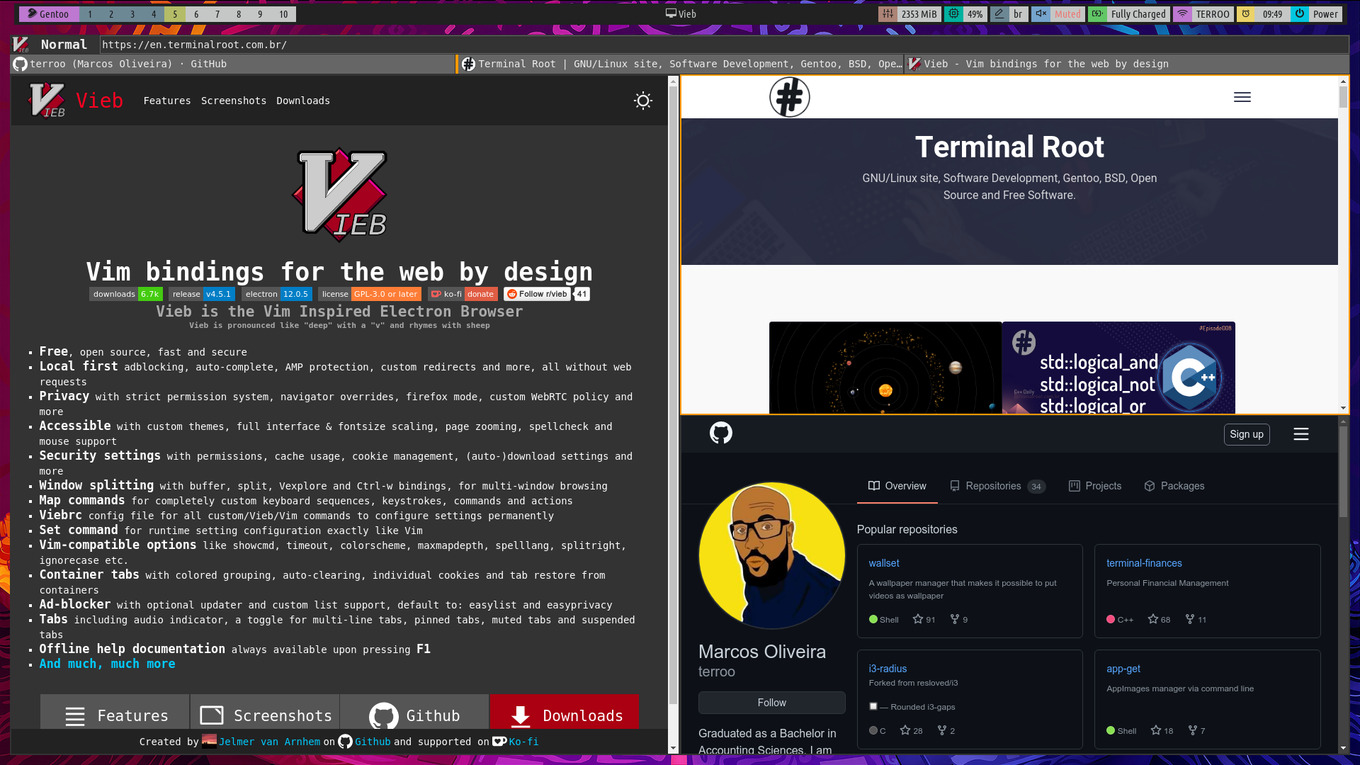Switch to workspace 5
Image resolution: width=1360 pixels, height=765 pixels.
click(174, 14)
